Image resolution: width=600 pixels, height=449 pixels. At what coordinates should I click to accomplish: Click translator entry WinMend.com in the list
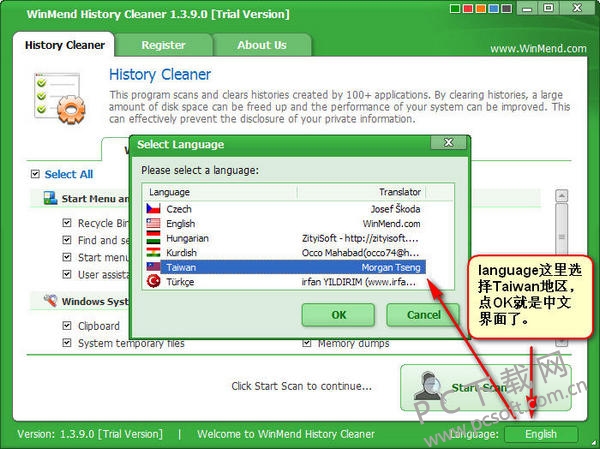click(391, 224)
